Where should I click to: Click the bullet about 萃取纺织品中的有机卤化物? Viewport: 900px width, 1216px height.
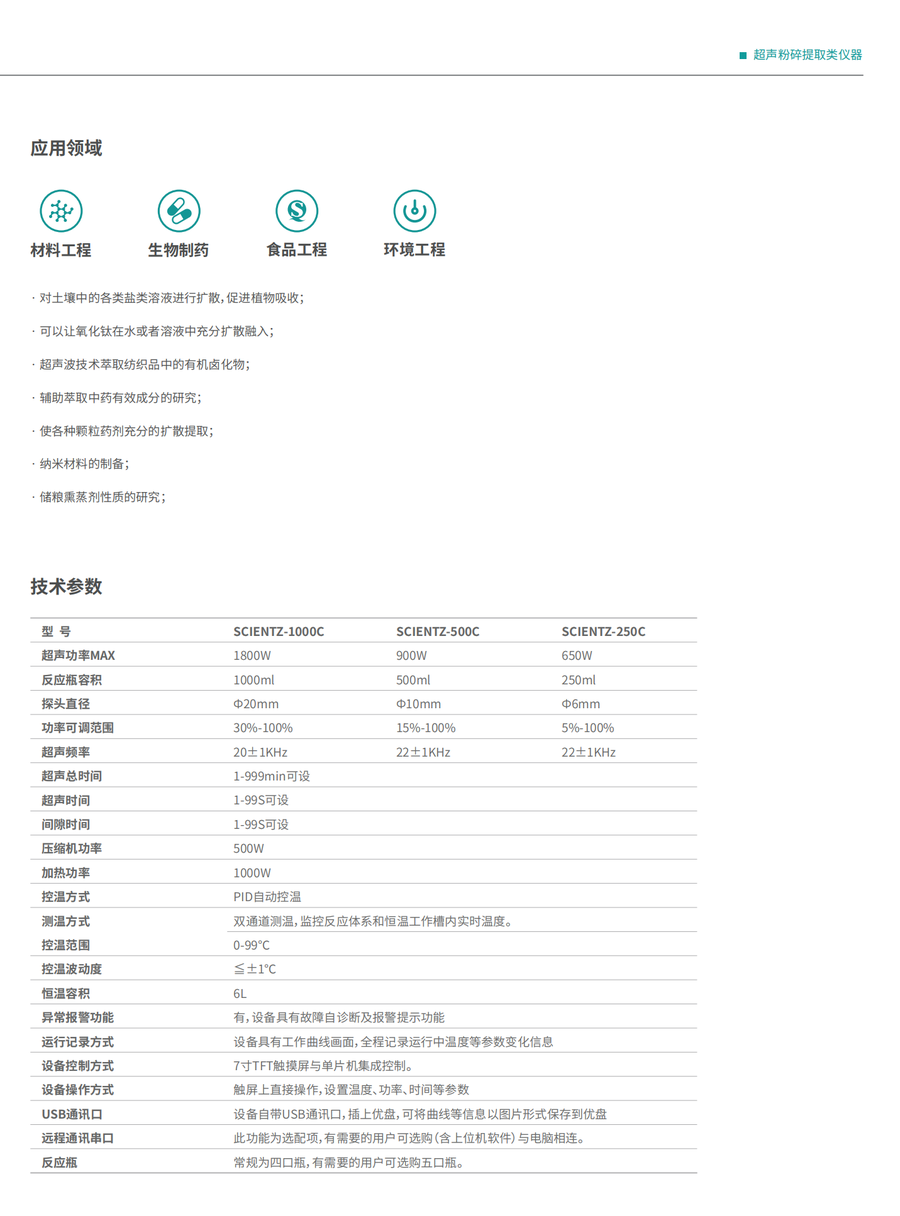pos(140,364)
